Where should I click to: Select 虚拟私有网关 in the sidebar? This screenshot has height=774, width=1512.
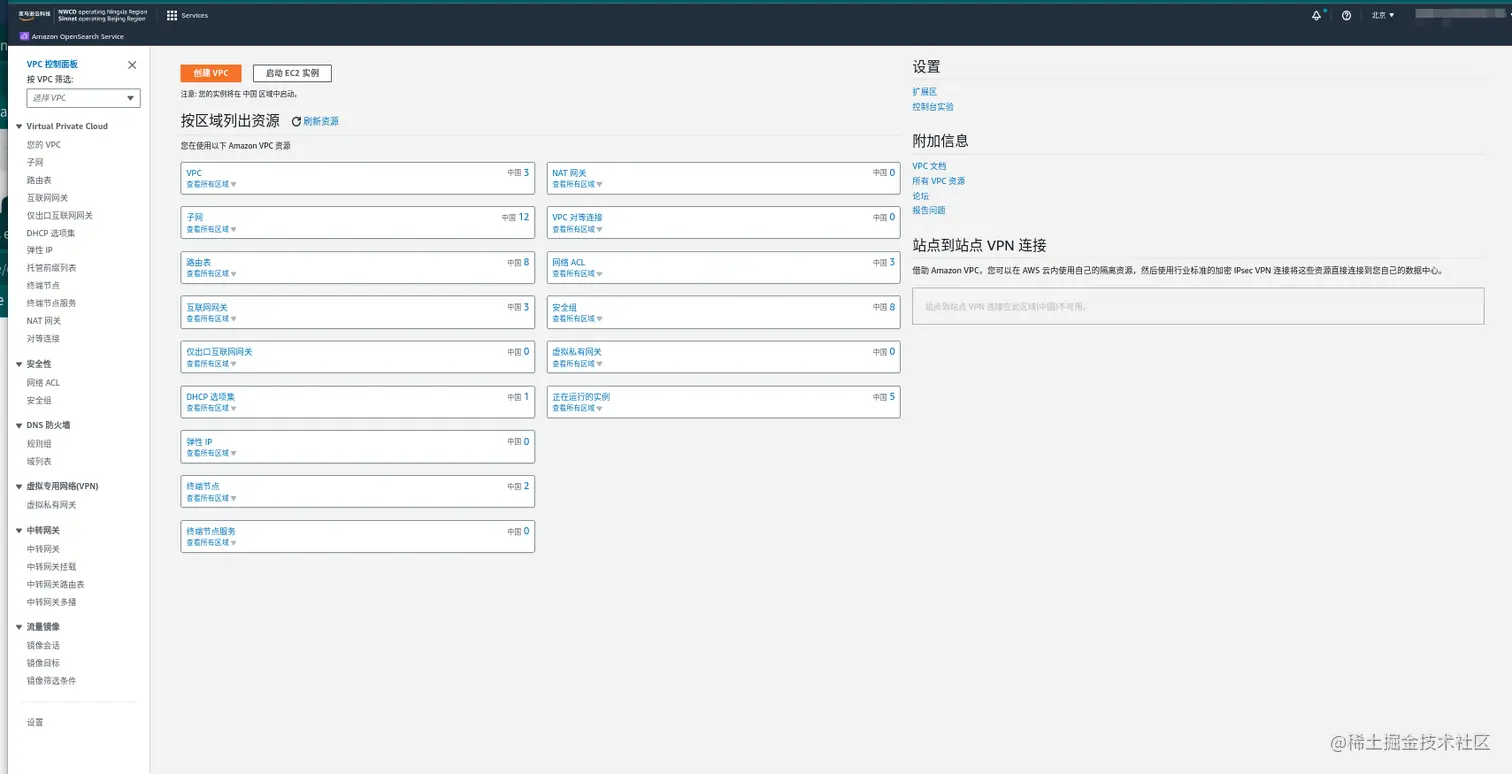[52, 505]
